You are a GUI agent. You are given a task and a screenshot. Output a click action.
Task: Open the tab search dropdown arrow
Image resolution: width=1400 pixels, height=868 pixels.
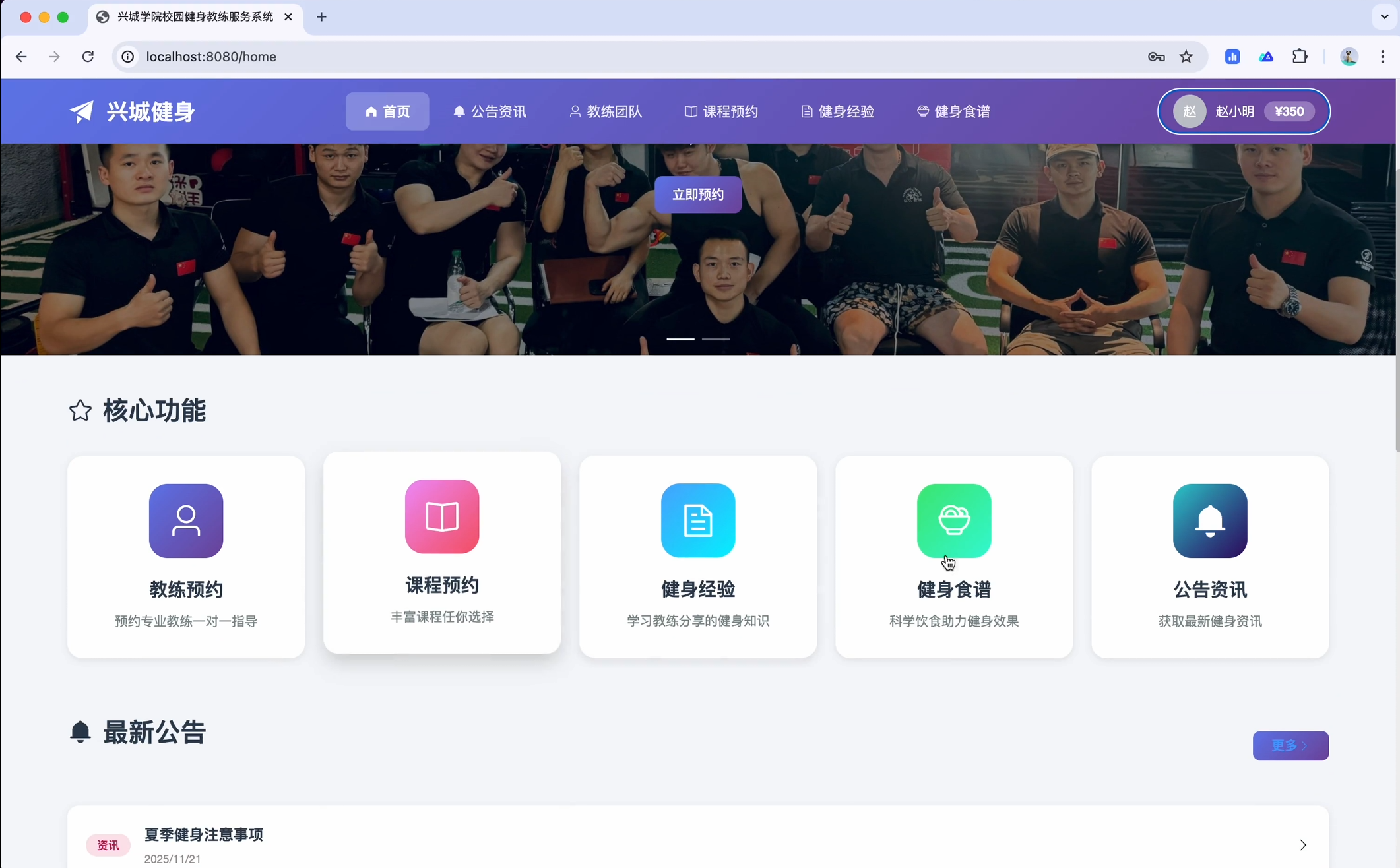(x=1384, y=16)
